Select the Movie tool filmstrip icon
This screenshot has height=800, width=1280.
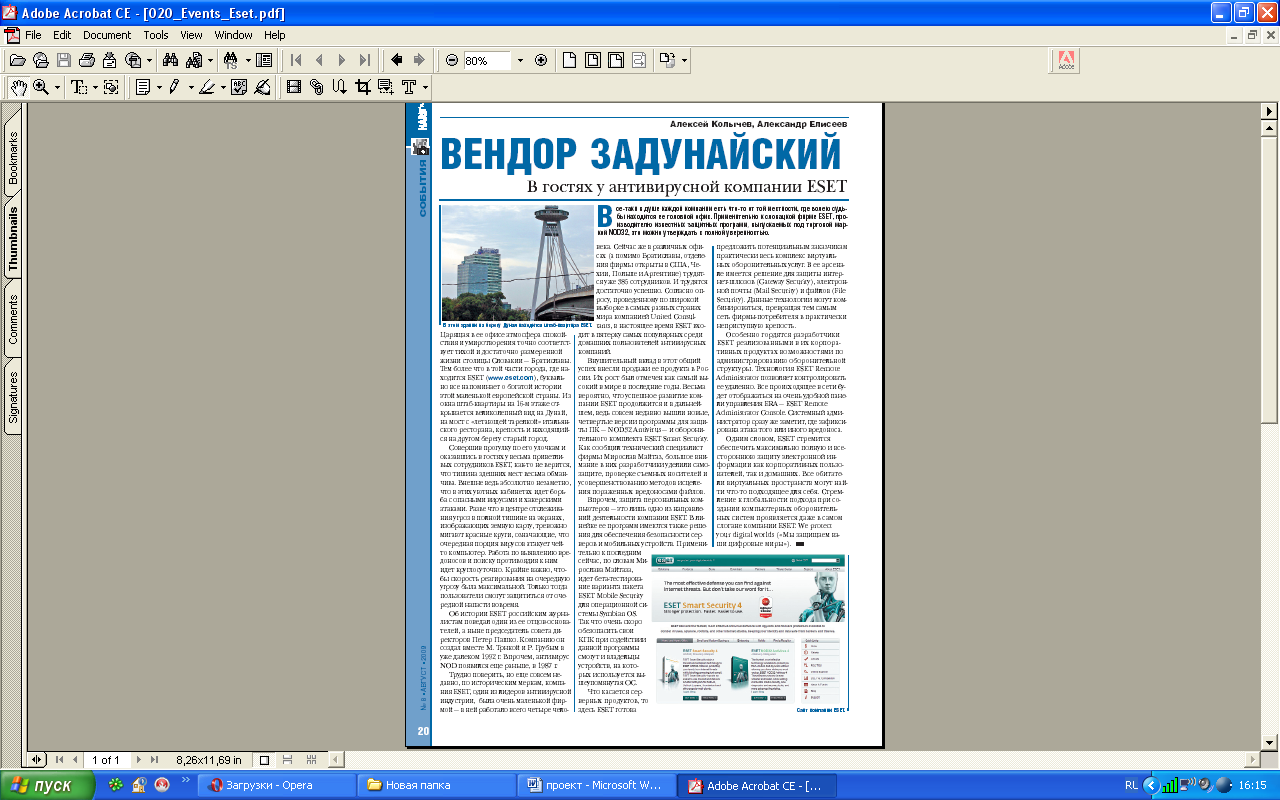tap(294, 87)
